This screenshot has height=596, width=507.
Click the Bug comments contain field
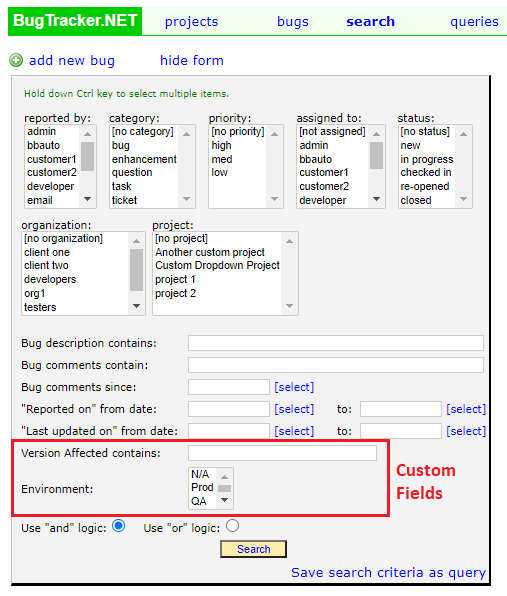[336, 365]
